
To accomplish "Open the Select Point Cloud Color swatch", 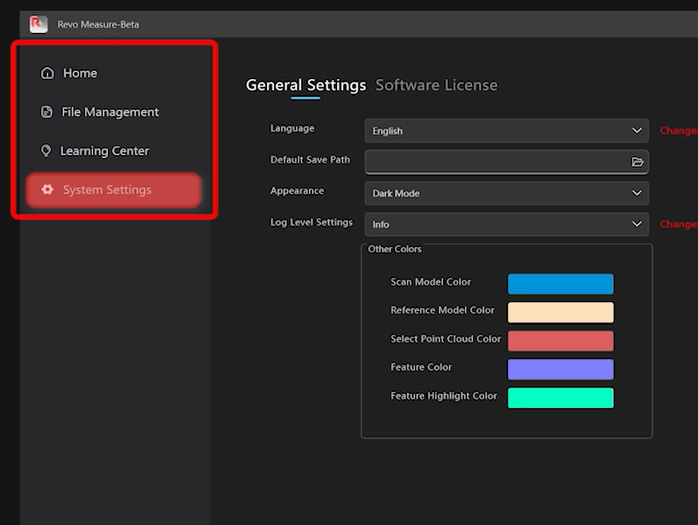I will tap(560, 341).
